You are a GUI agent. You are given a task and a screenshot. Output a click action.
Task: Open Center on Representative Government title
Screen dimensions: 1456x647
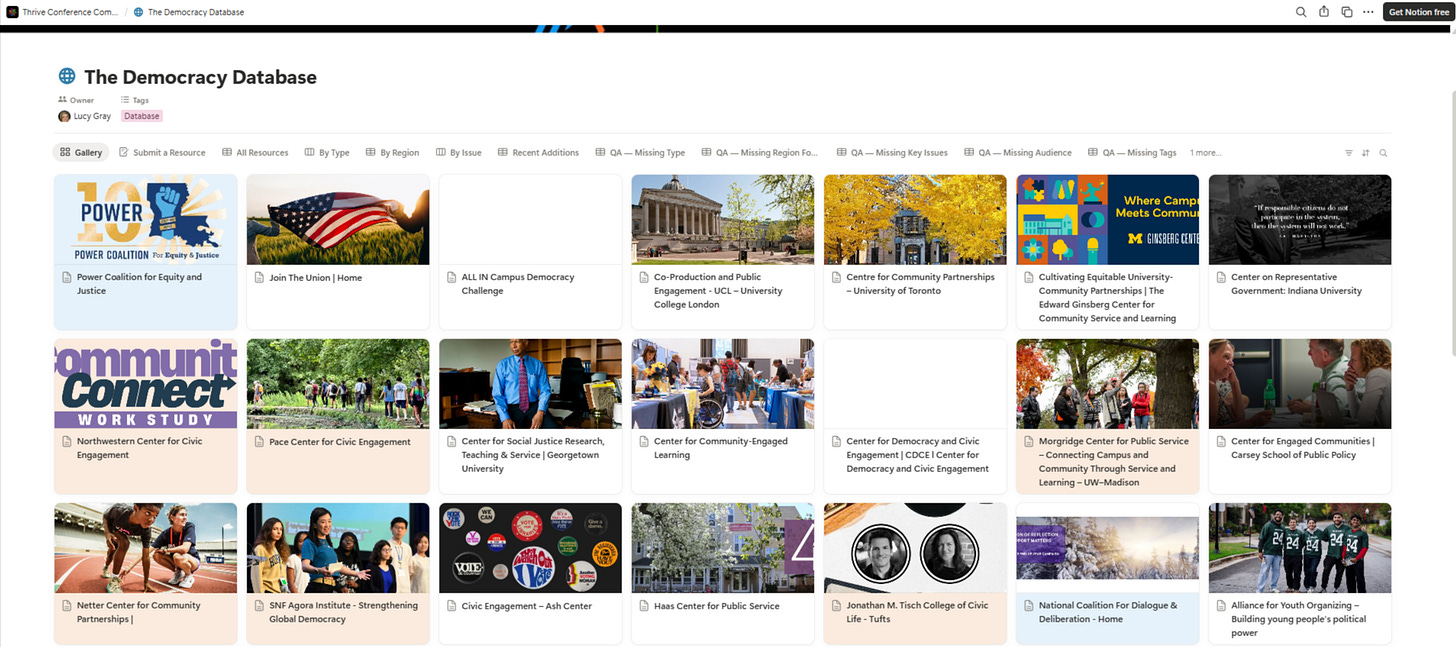click(1296, 284)
